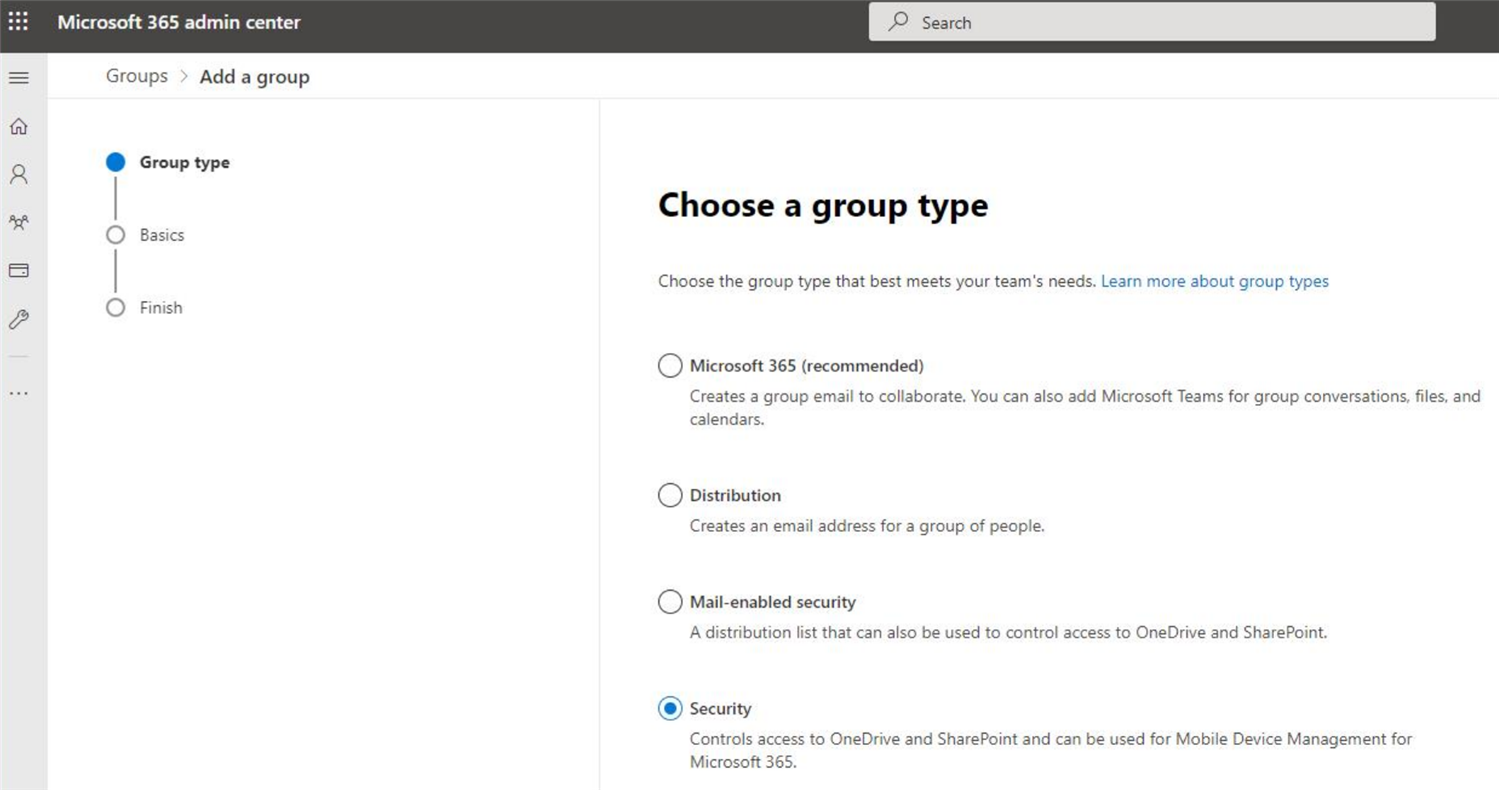
Task: Open the Users sidebar icon
Action: 19,174
